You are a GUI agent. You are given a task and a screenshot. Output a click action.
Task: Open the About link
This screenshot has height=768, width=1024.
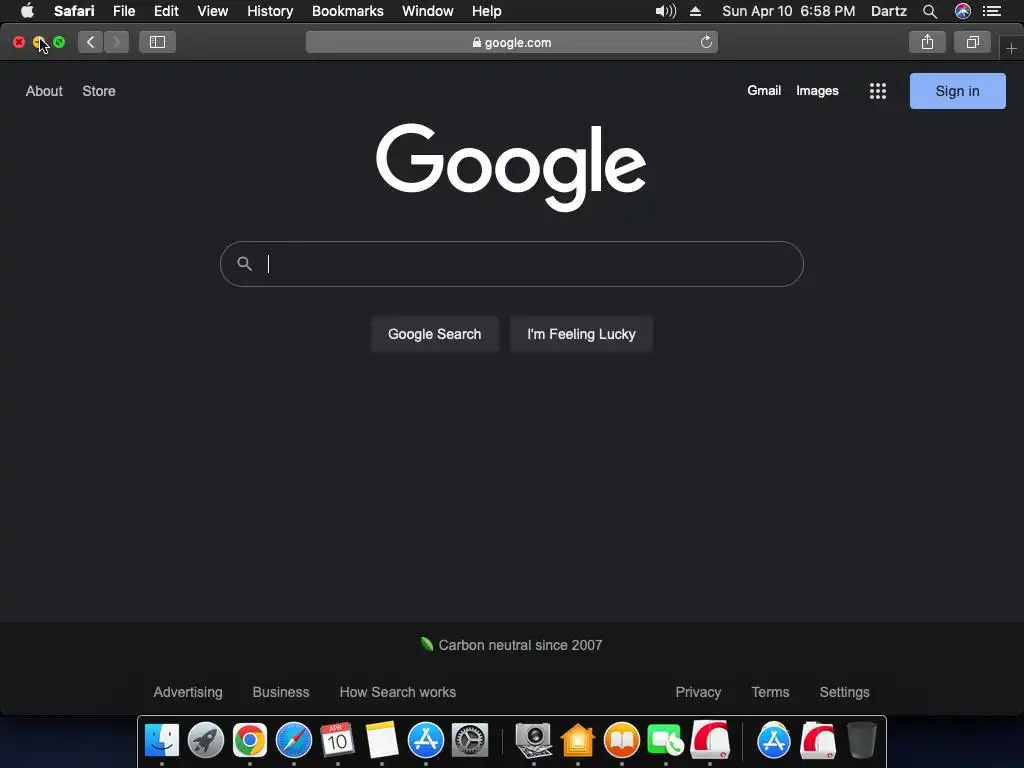click(x=44, y=91)
